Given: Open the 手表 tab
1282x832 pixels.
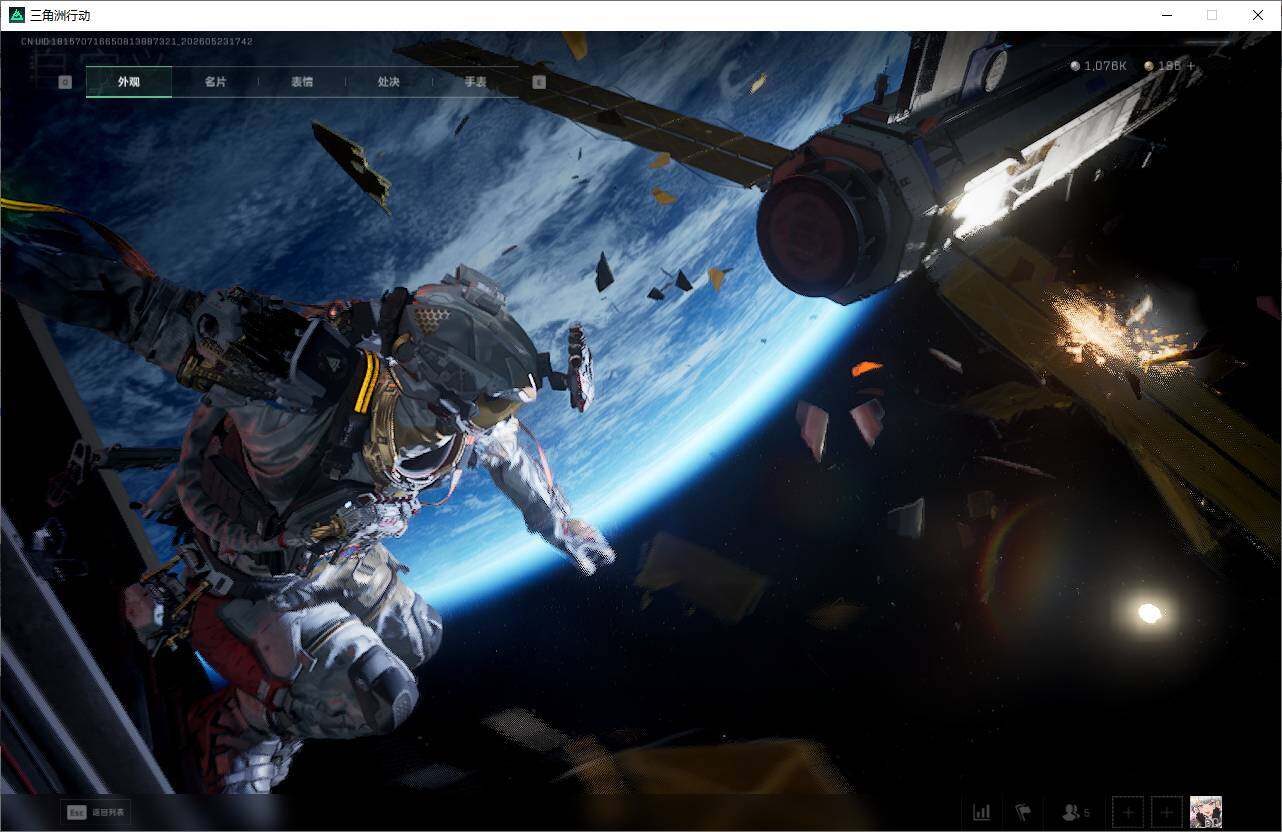Looking at the screenshot, I should pos(475,82).
